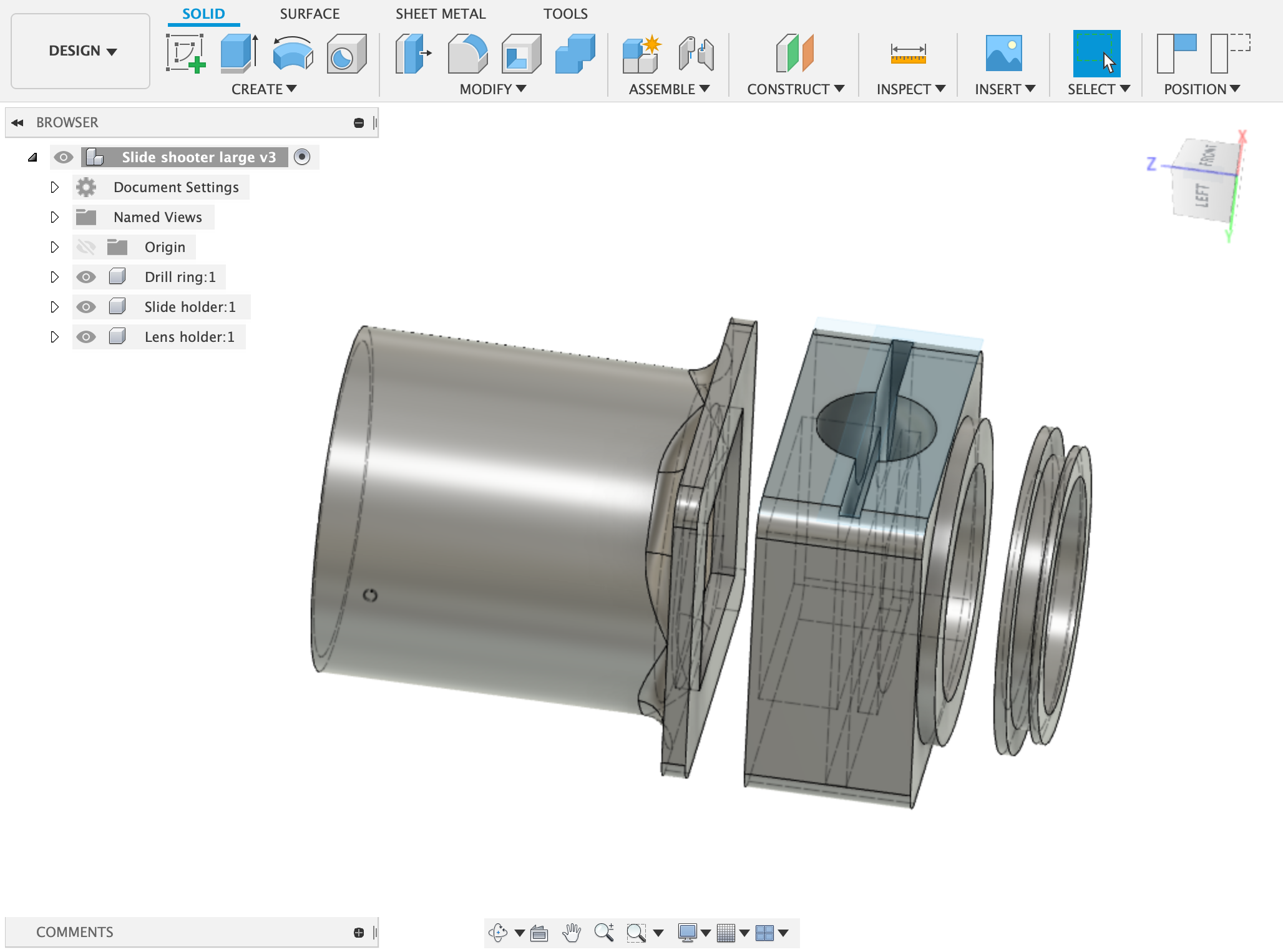The width and height of the screenshot is (1283, 952).
Task: Expand the Drill ring:1 component
Action: point(53,276)
